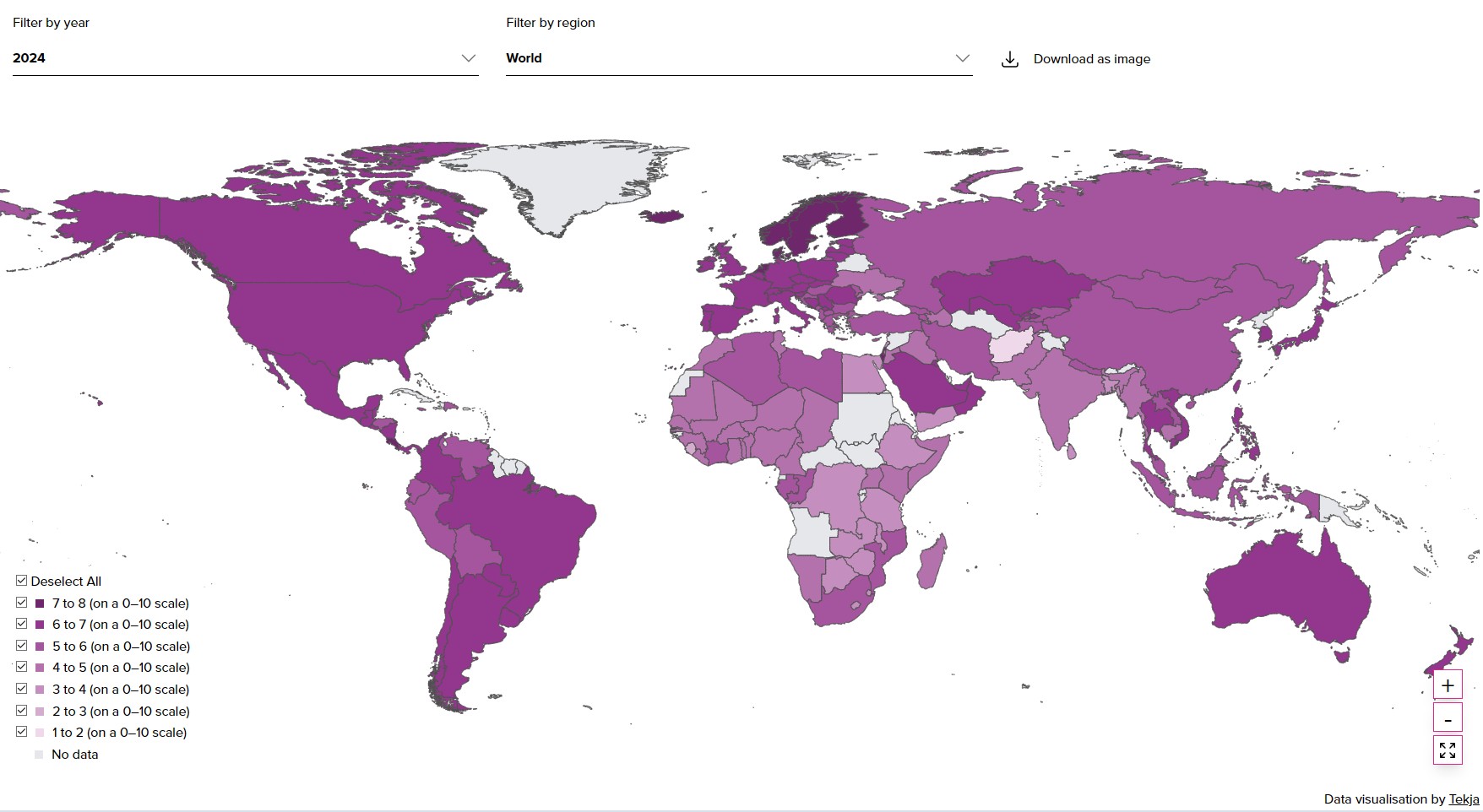Toggle the '3 to 4' range checkbox
Screen dimensions: 1483x812
20,690
